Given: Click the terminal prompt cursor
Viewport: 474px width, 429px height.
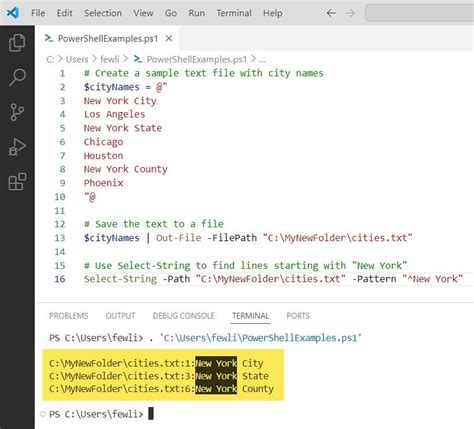Looking at the screenshot, I should (x=151, y=414).
